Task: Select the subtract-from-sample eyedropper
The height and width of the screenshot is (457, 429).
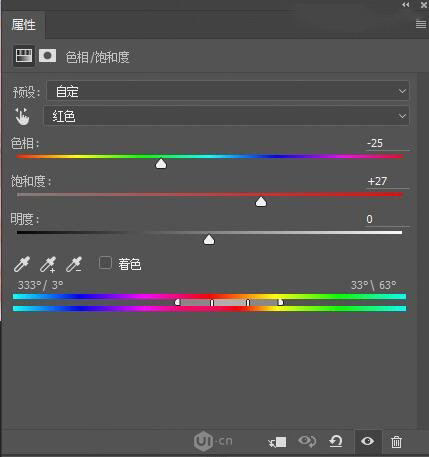Action: click(74, 264)
